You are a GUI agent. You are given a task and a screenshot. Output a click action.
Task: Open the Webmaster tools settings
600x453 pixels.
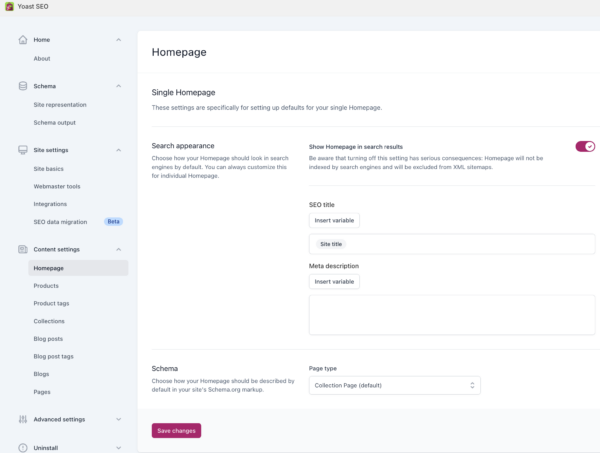[57, 186]
